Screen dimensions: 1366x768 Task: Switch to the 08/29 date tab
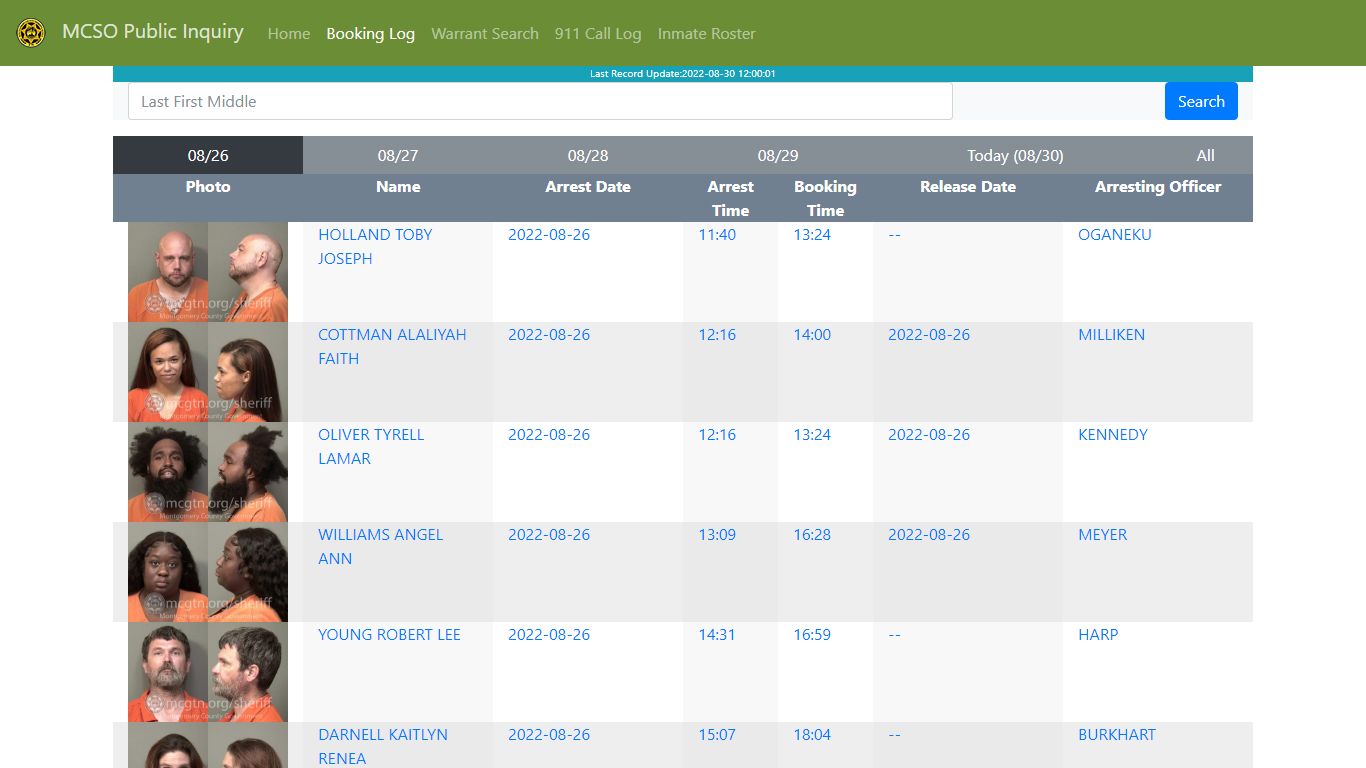coord(778,155)
